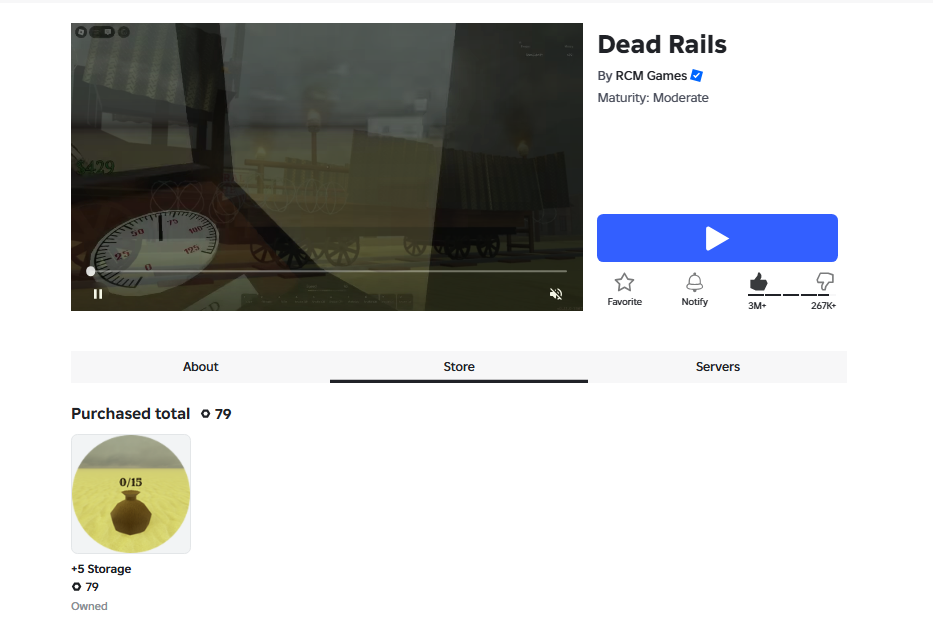Pause the Dead Rails preview video
Screen dimensions: 933x628
98,294
